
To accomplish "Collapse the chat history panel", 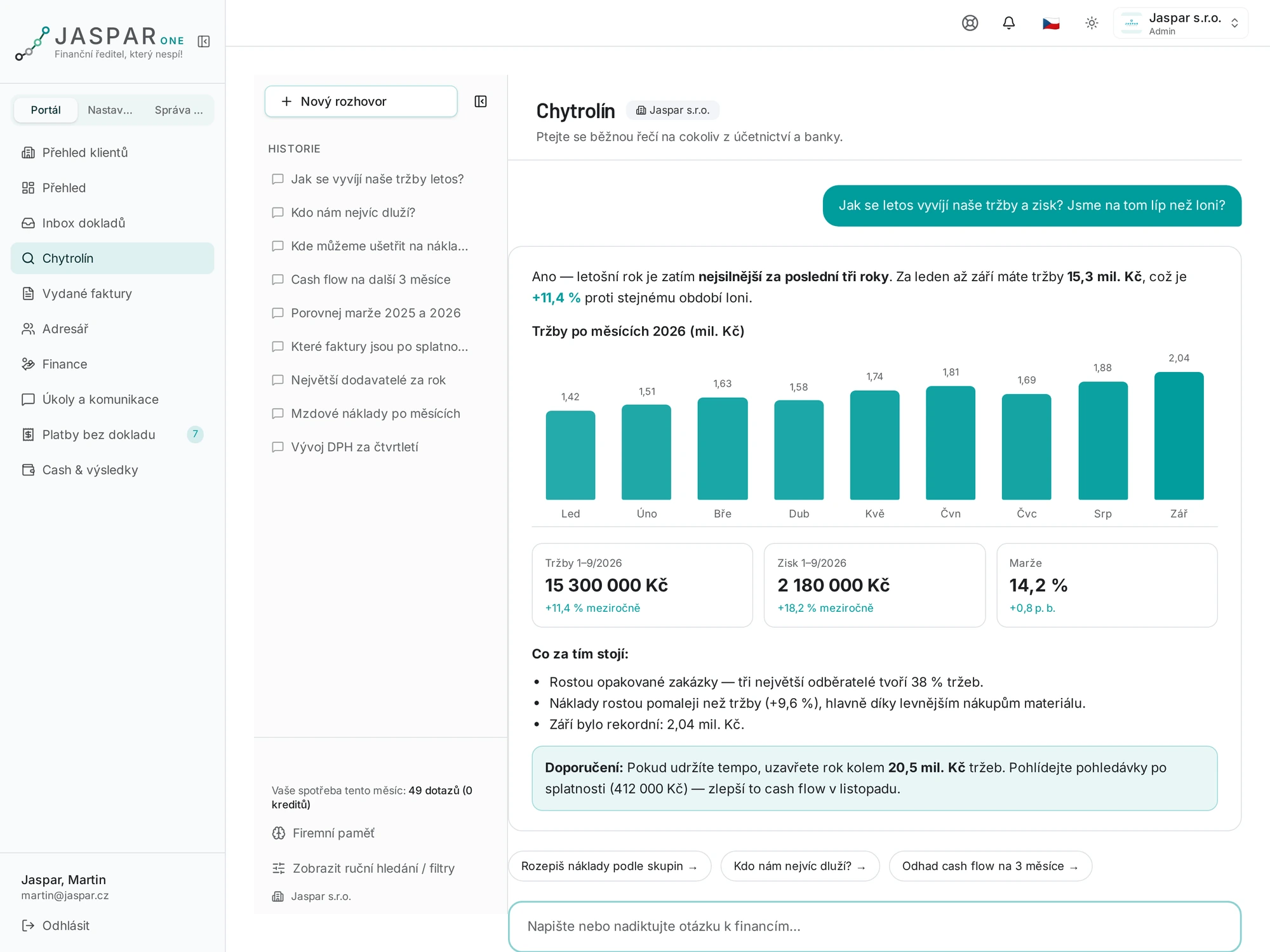I will coord(481,102).
